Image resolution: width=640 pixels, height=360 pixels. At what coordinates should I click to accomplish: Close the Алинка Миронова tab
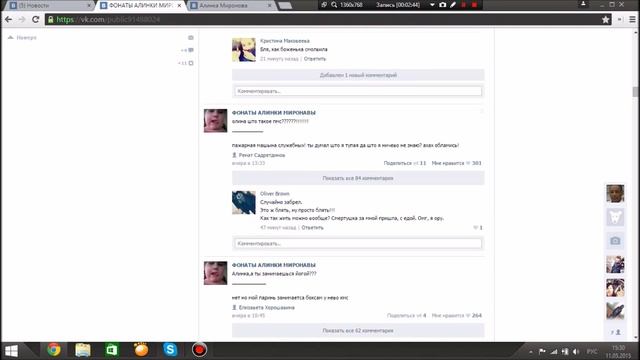coord(269,5)
